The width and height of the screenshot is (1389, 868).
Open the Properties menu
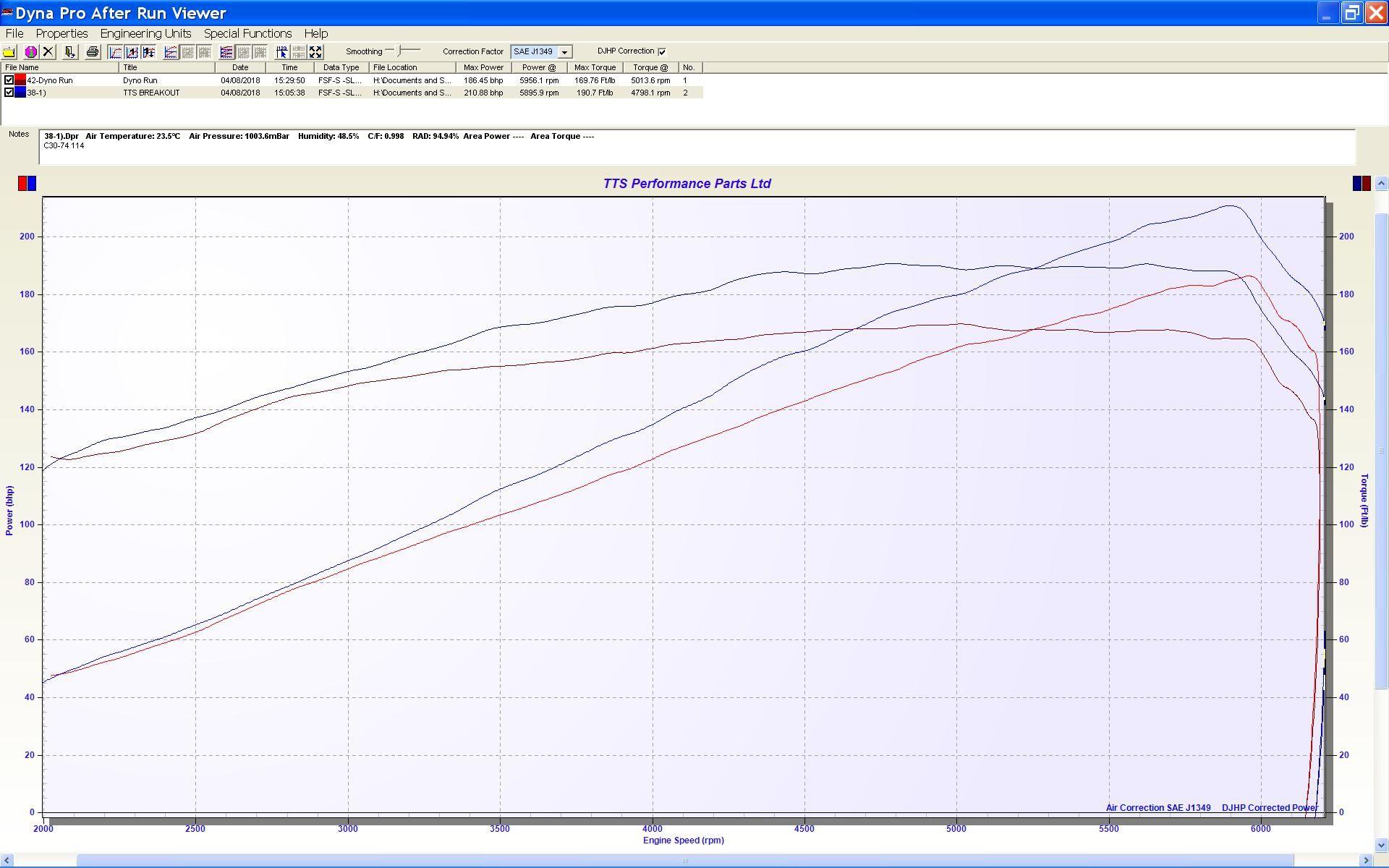[61, 33]
